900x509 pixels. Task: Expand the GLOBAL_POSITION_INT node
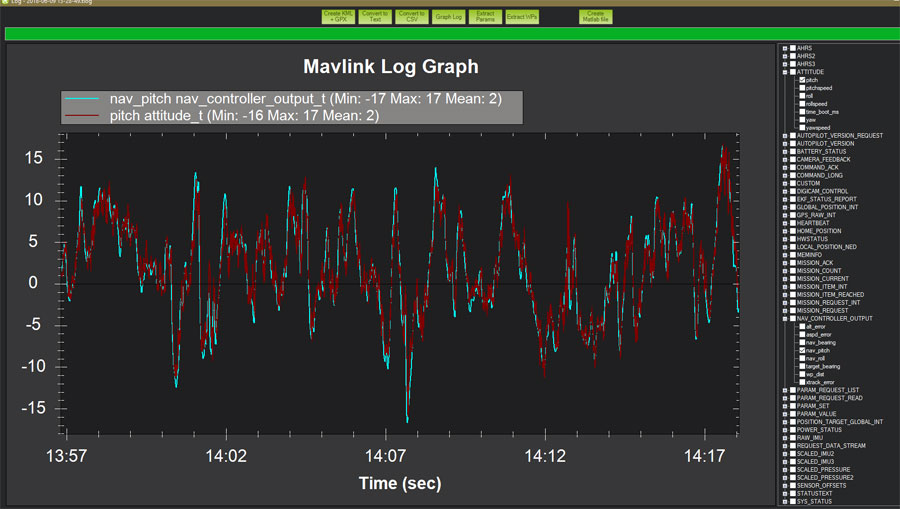click(785, 207)
